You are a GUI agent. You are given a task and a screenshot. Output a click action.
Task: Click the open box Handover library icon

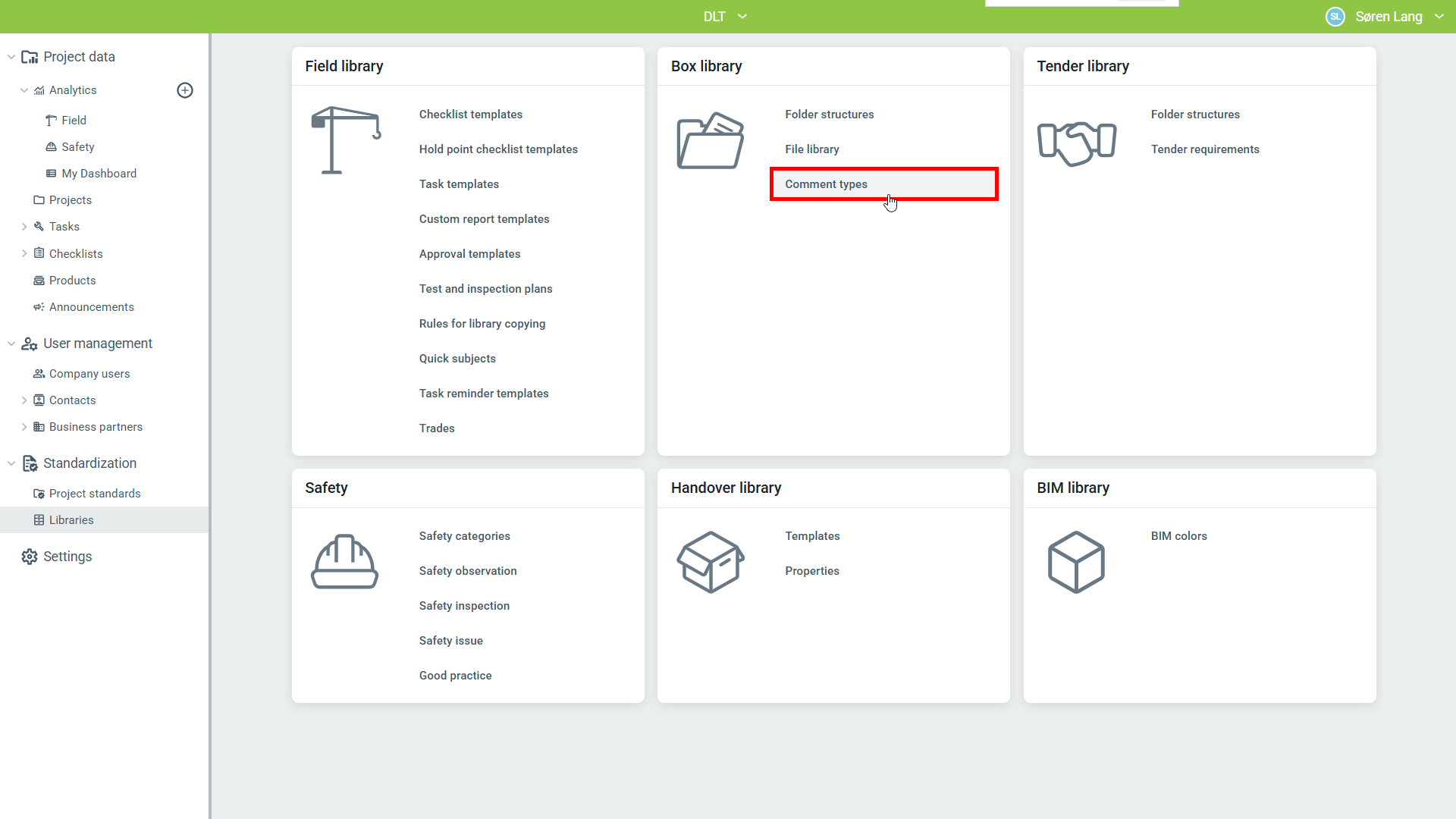711,562
